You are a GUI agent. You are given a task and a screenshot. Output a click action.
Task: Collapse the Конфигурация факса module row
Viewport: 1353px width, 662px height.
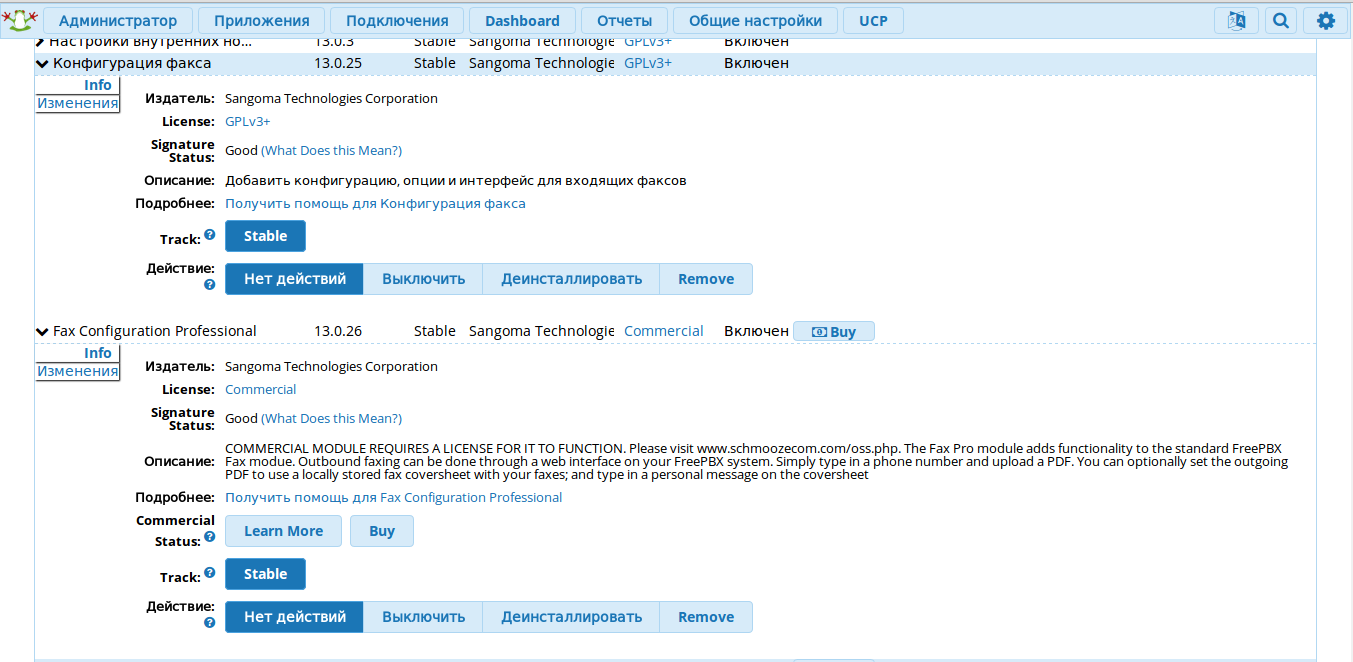[x=42, y=63]
